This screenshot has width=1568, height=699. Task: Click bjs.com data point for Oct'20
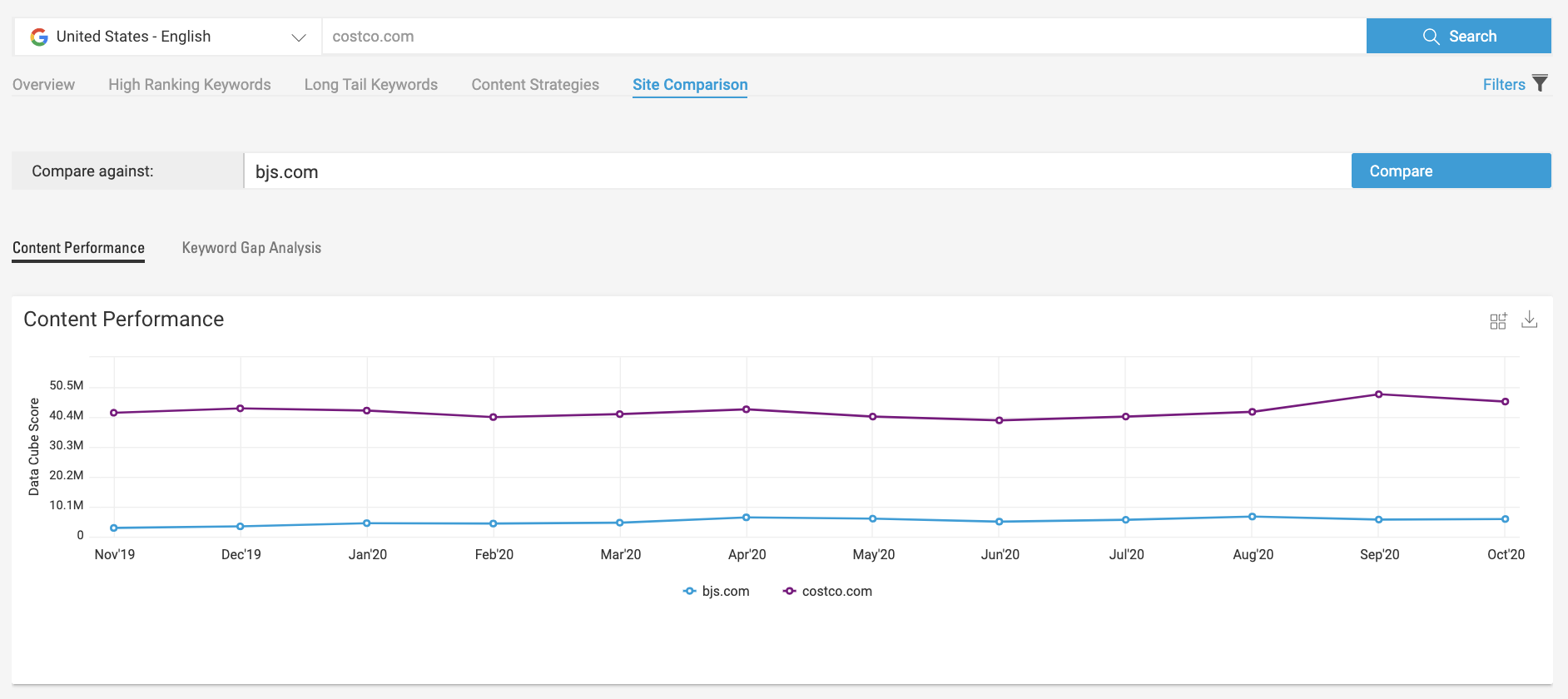point(1506,519)
